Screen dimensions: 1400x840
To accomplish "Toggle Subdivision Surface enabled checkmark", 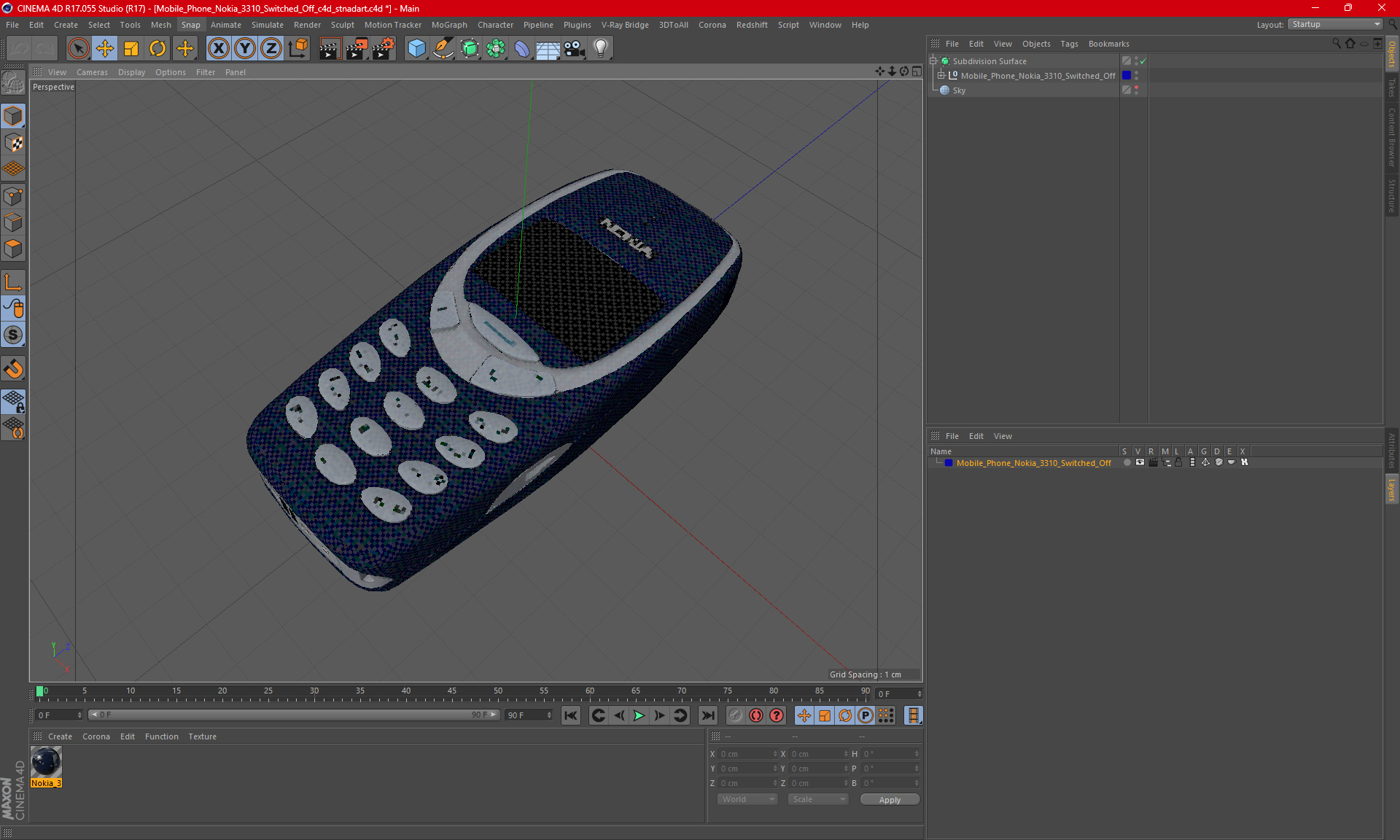I will (x=1143, y=61).
